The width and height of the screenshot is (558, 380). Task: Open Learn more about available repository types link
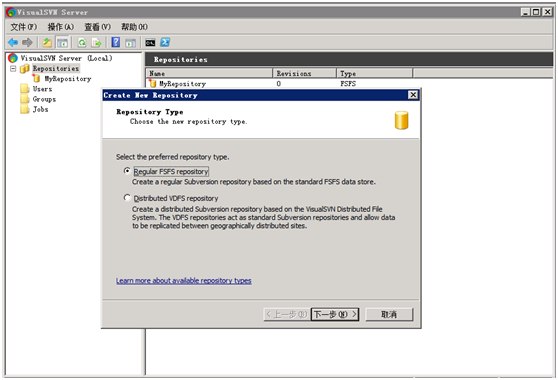(184, 281)
